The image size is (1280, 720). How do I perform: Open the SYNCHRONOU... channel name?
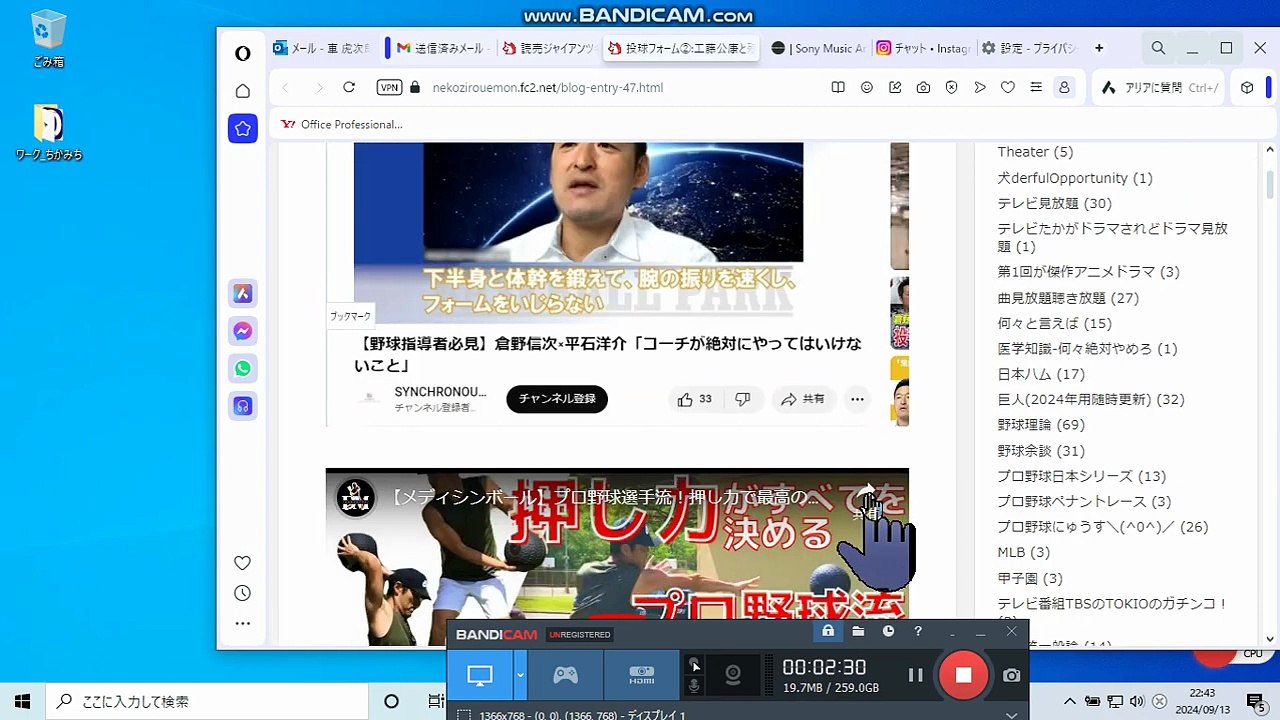(440, 392)
